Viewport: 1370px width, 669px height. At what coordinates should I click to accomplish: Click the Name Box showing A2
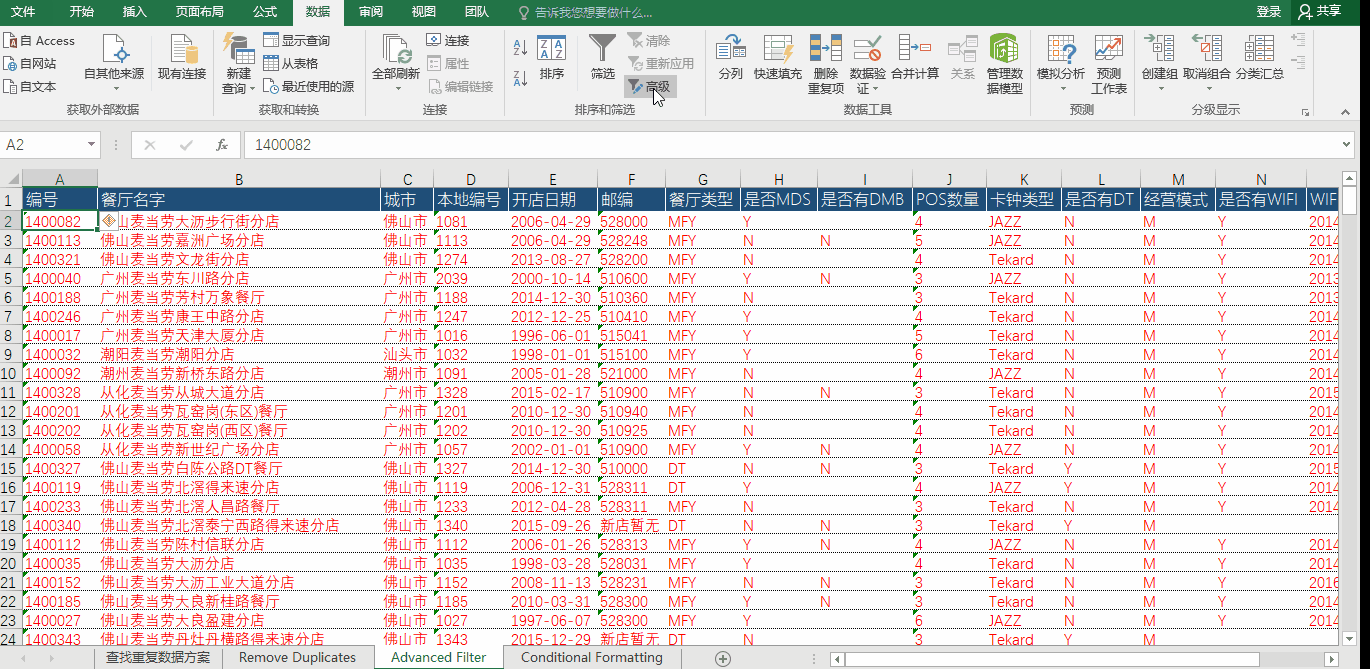42,145
